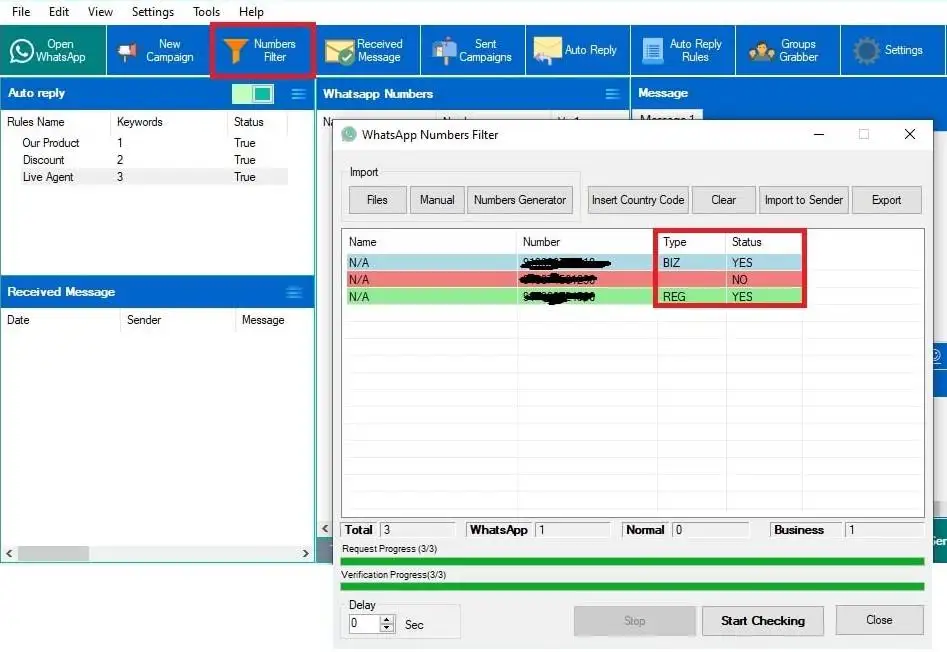Click the left panel scroll left arrow
Viewport: 947px width, 652px height.
click(x=9, y=553)
